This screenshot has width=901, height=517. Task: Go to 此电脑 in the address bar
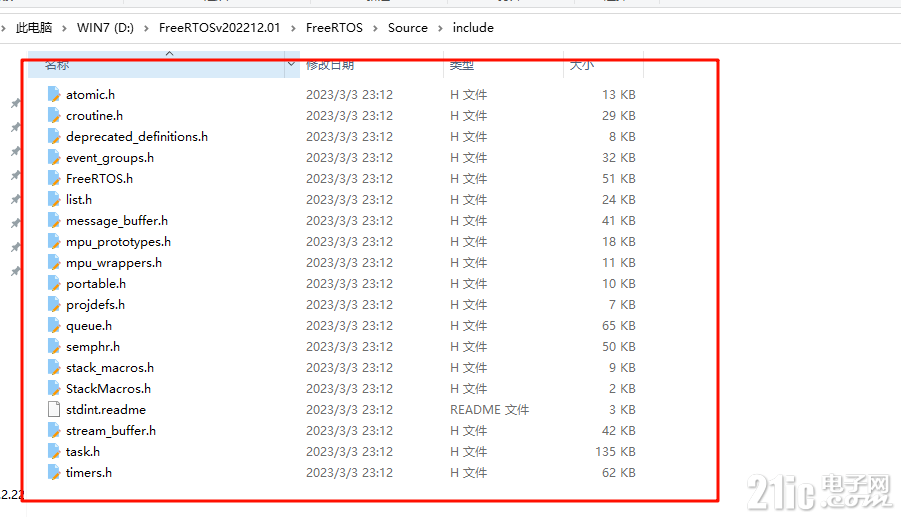tap(34, 28)
